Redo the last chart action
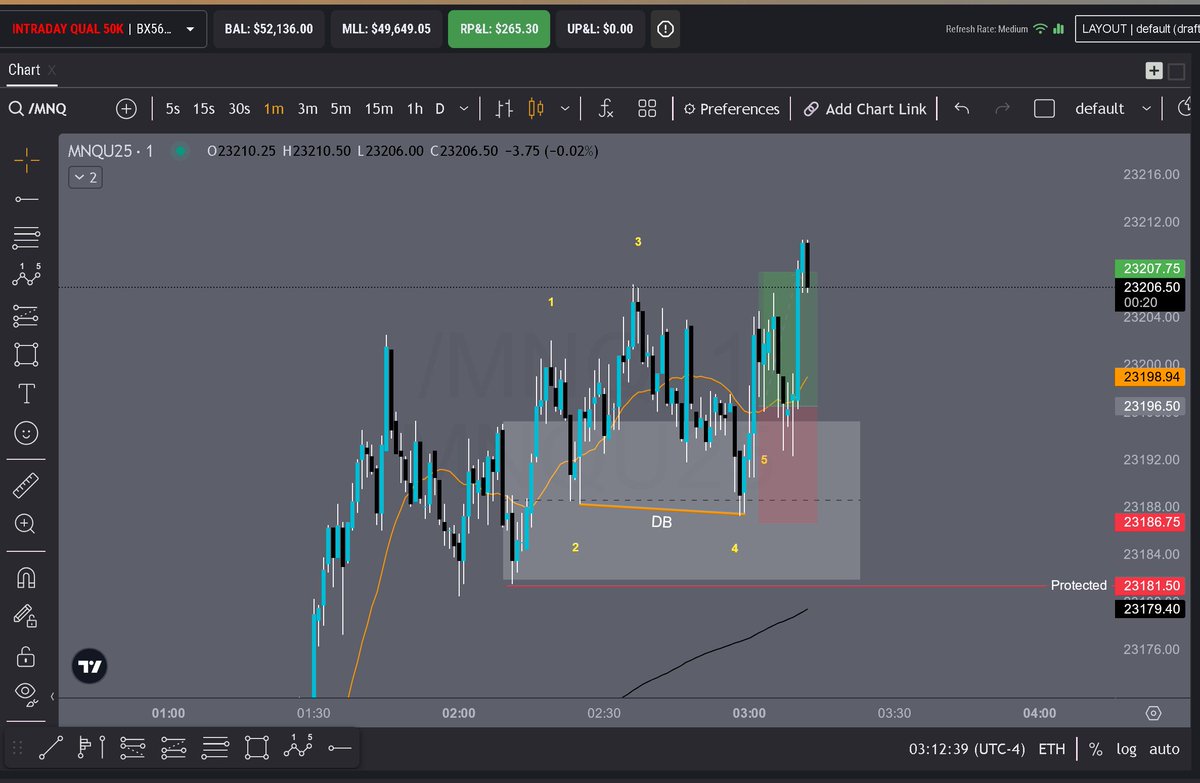Viewport: 1200px width, 783px height. [1002, 108]
